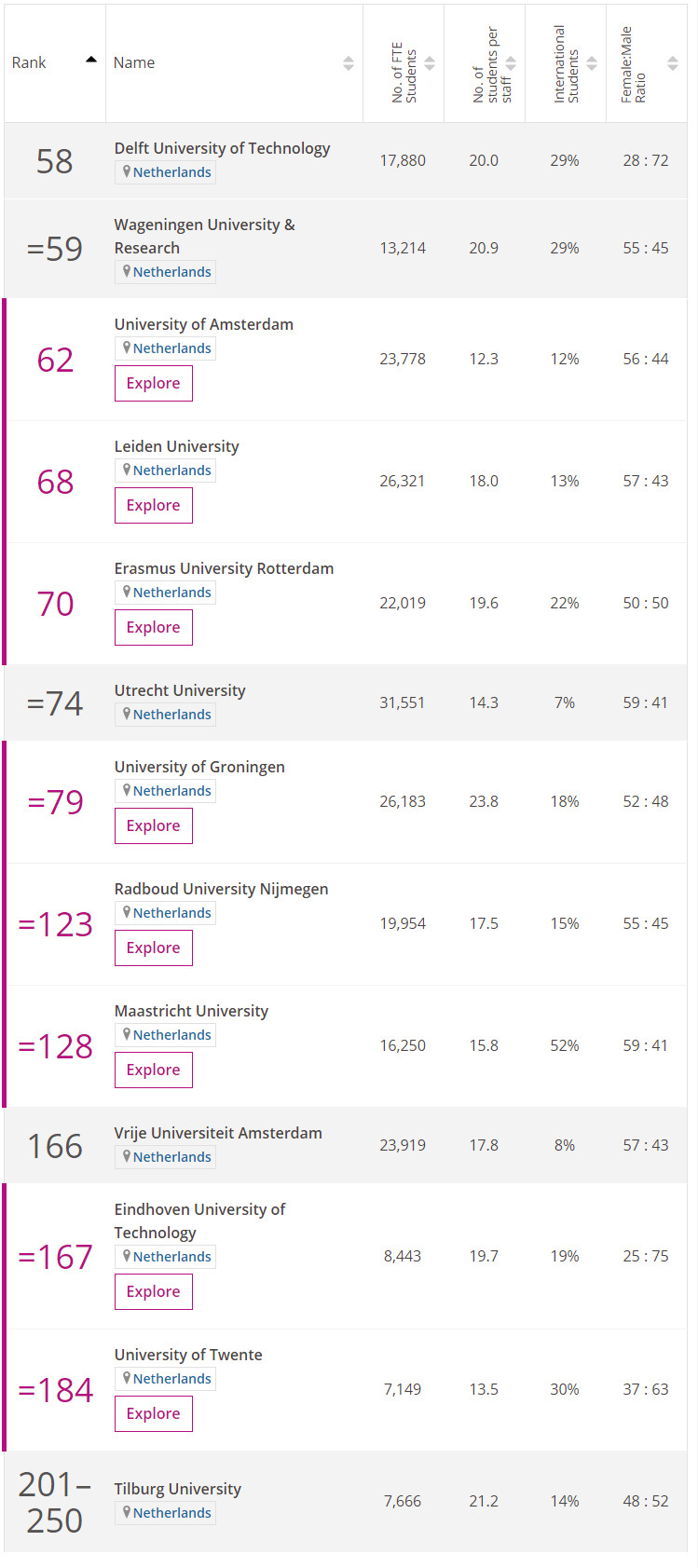Explore University of Twente
The width and height of the screenshot is (698, 1568).
[154, 1413]
